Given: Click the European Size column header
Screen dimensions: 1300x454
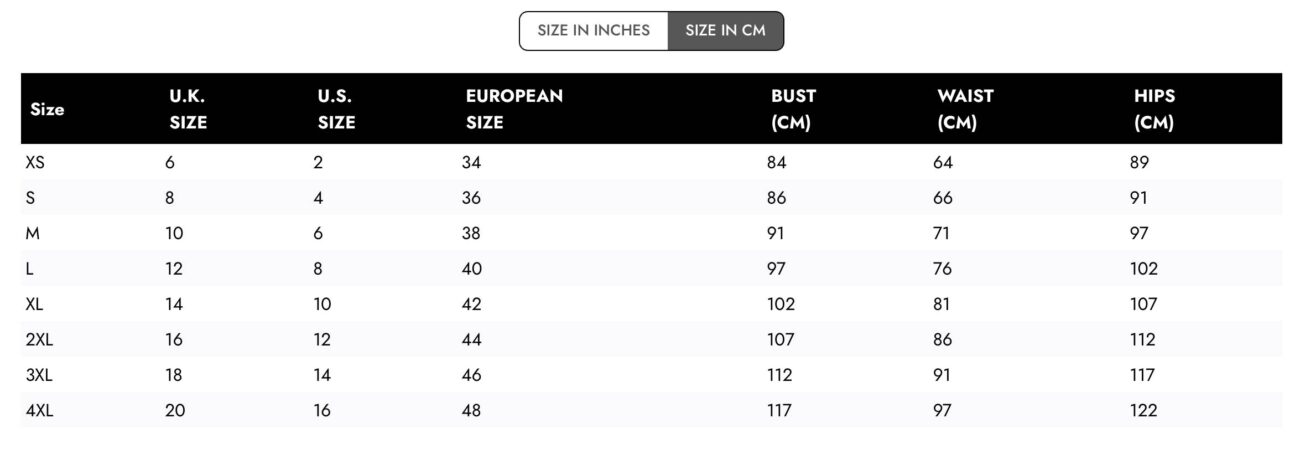Looking at the screenshot, I should [x=514, y=110].
